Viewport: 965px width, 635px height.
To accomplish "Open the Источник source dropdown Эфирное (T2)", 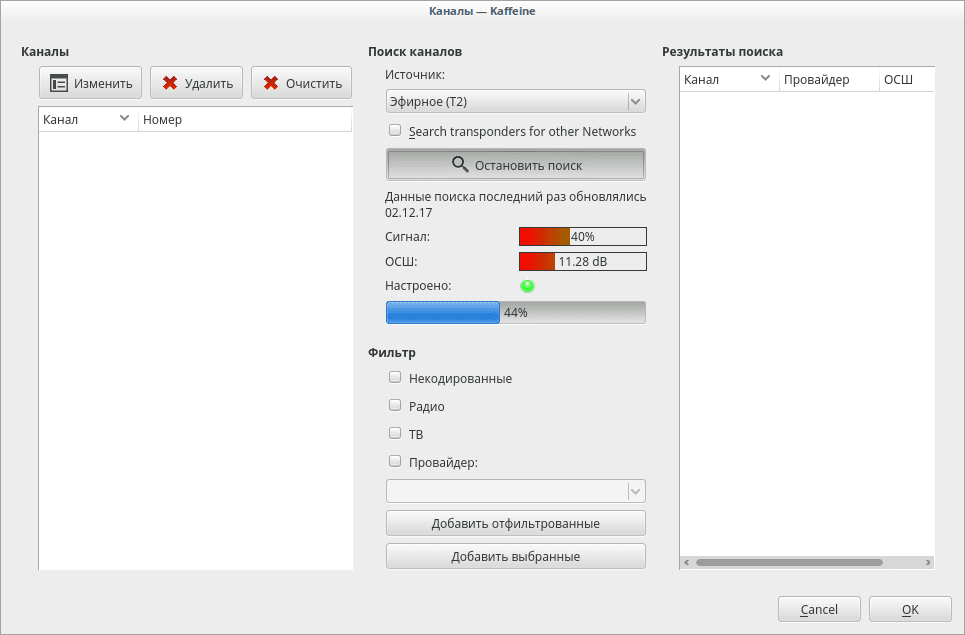I will coord(515,101).
